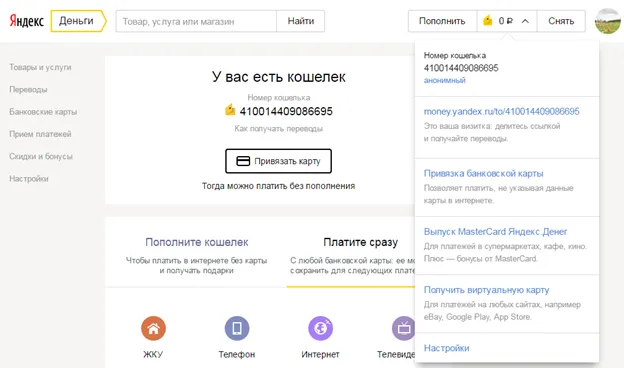Open the user avatar profile picture
Screen dimensions: 624x368
[x=608, y=21]
